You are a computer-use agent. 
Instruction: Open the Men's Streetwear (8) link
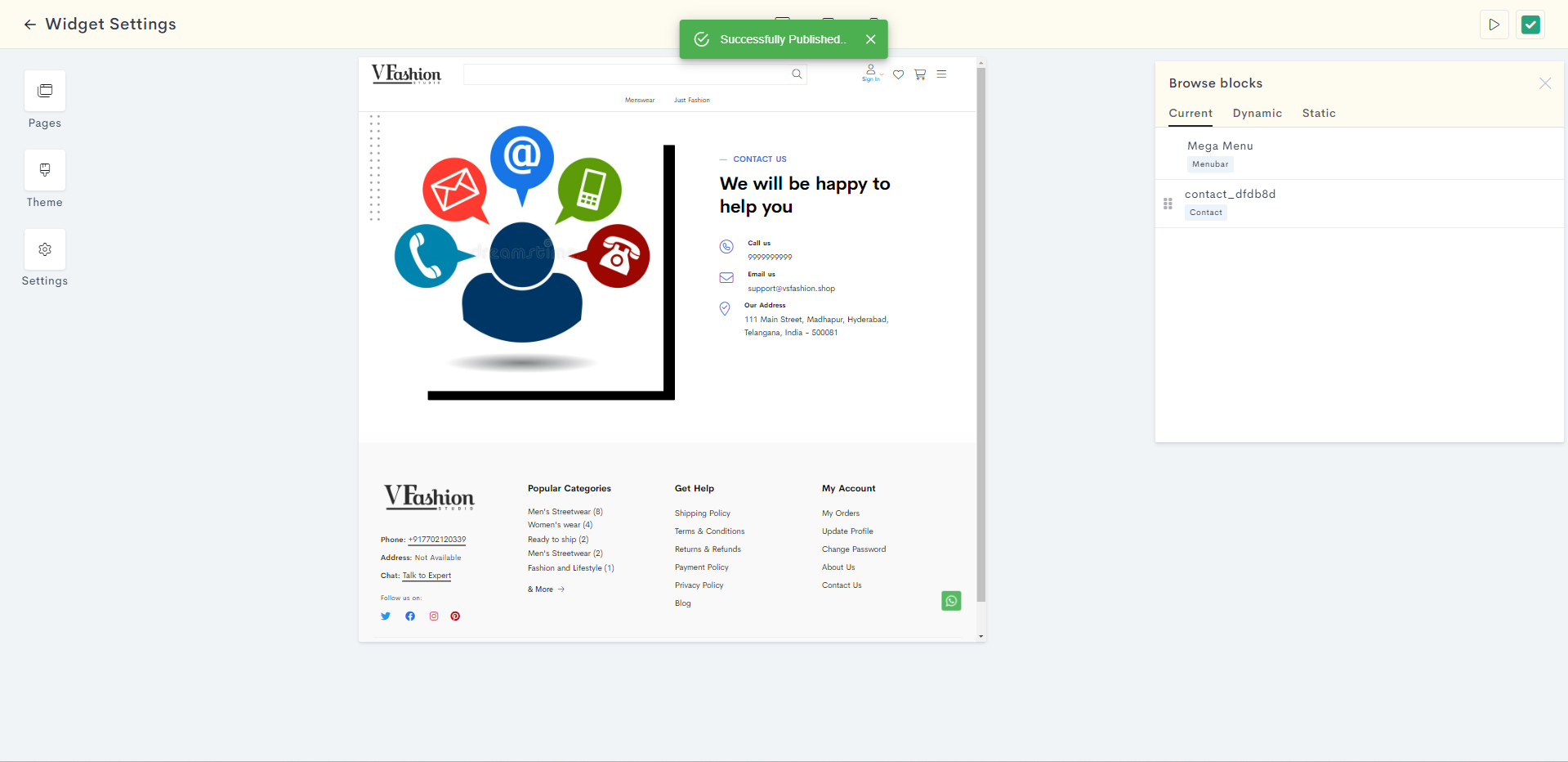[x=565, y=512]
